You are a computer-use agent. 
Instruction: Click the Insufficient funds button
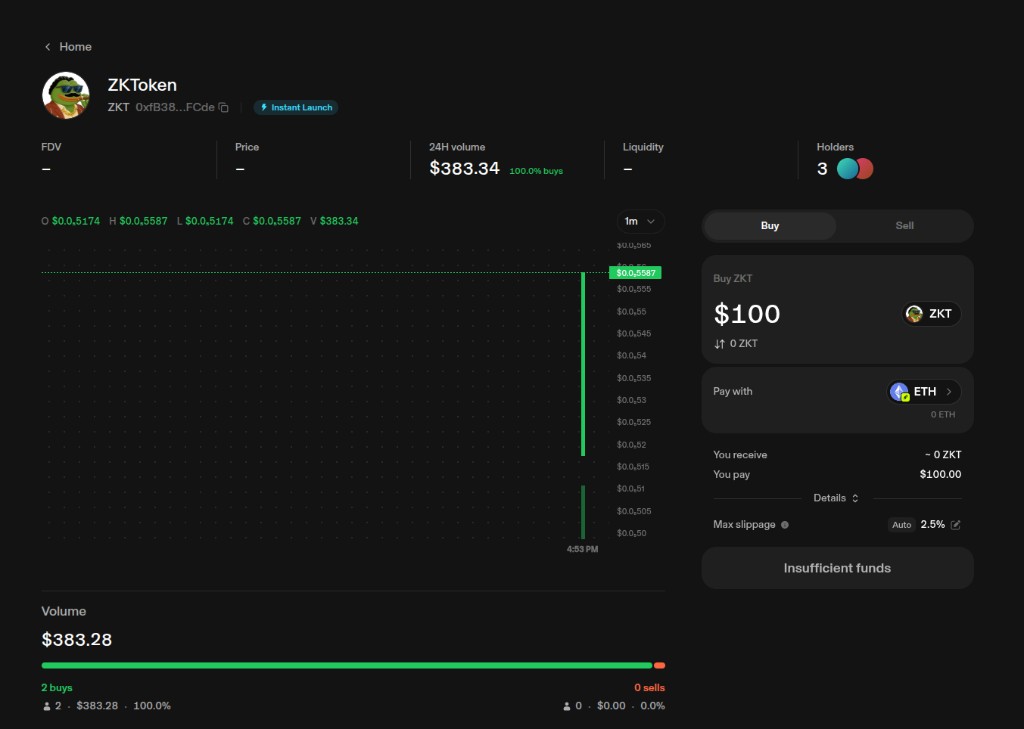pyautogui.click(x=837, y=568)
